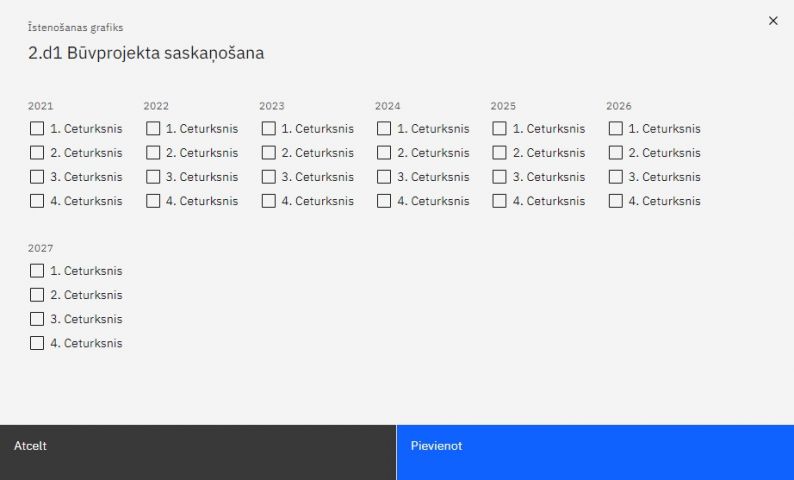Check 2026 1. Ceturksnis checkbox
Image resolution: width=794 pixels, height=480 pixels.
point(616,129)
